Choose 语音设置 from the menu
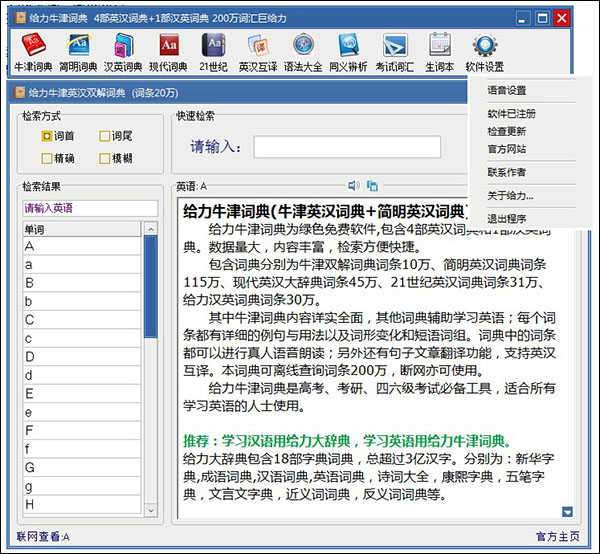This screenshot has height=554, width=600. [x=507, y=90]
